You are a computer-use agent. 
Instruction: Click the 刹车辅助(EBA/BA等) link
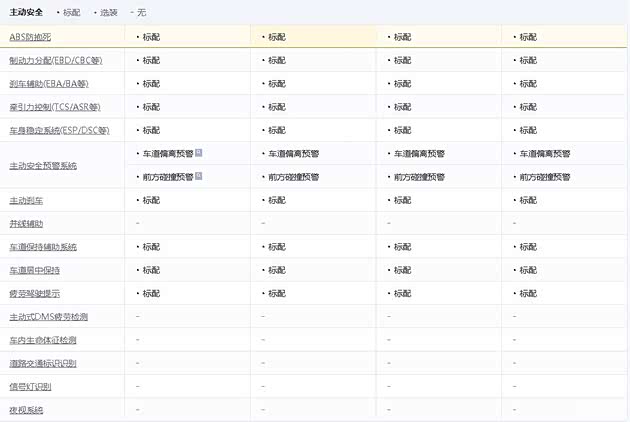(x=54, y=83)
